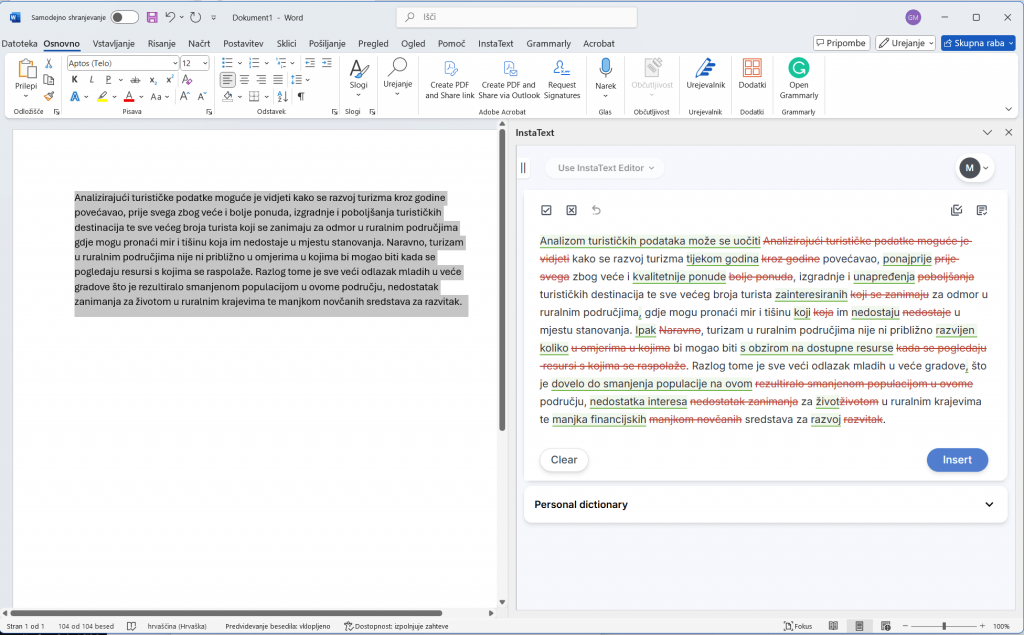The width and height of the screenshot is (1024, 635).
Task: Open the Vstavljanje ribbon tab
Action: click(x=113, y=44)
